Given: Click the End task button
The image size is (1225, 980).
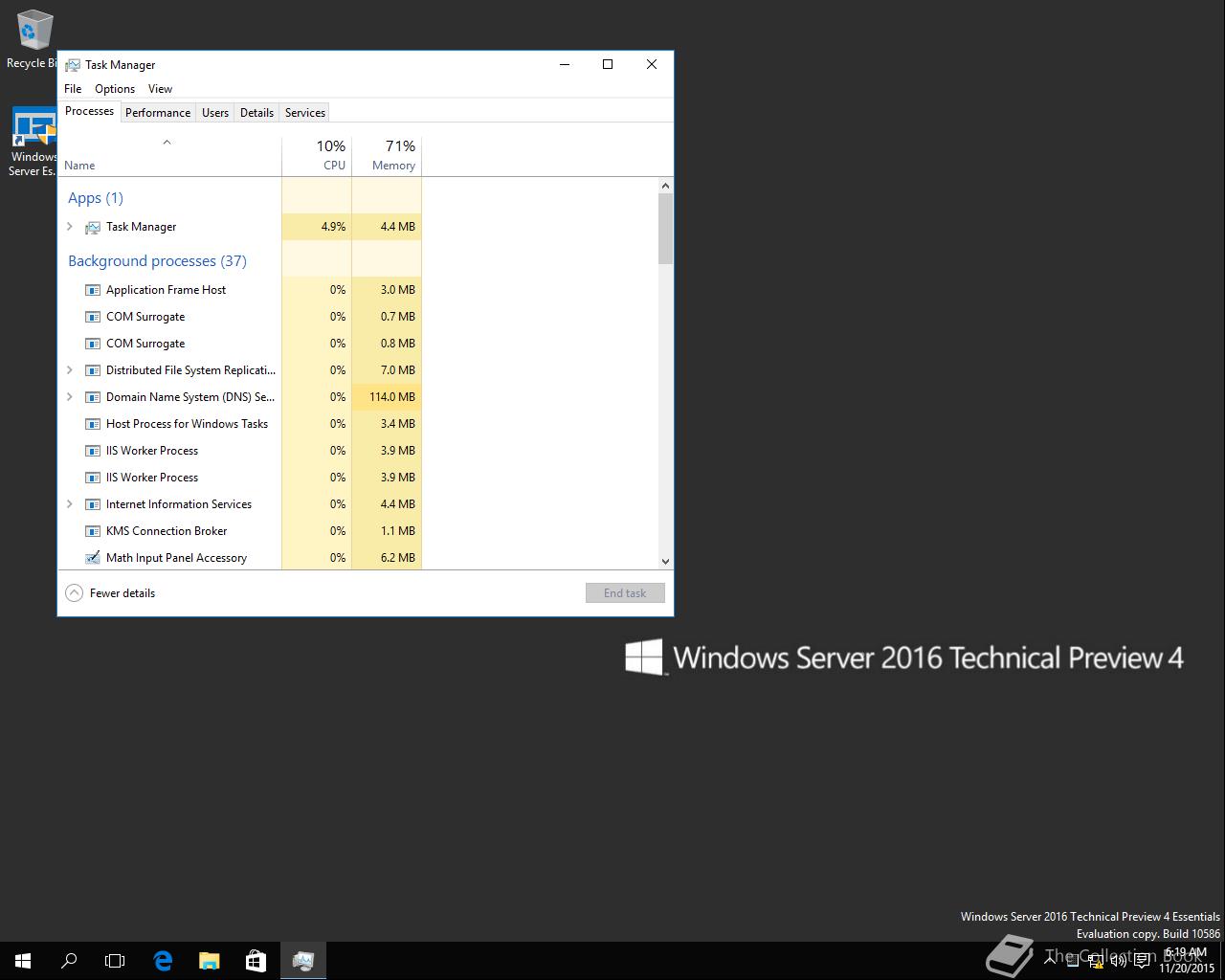Looking at the screenshot, I should tap(625, 593).
